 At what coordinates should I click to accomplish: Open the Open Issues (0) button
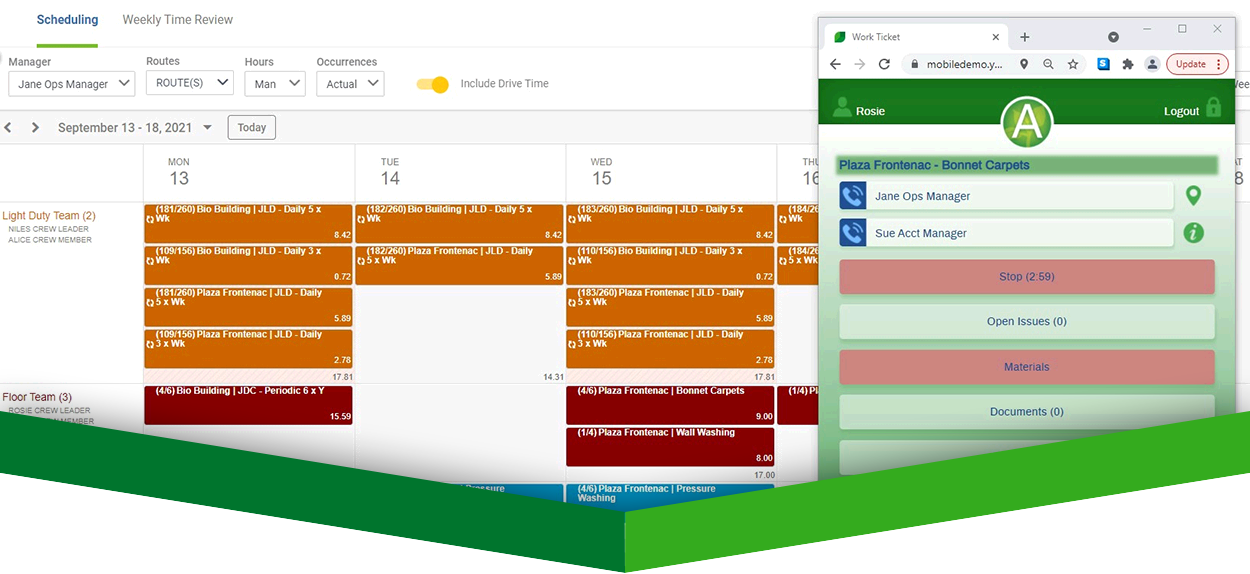pyautogui.click(x=1027, y=322)
